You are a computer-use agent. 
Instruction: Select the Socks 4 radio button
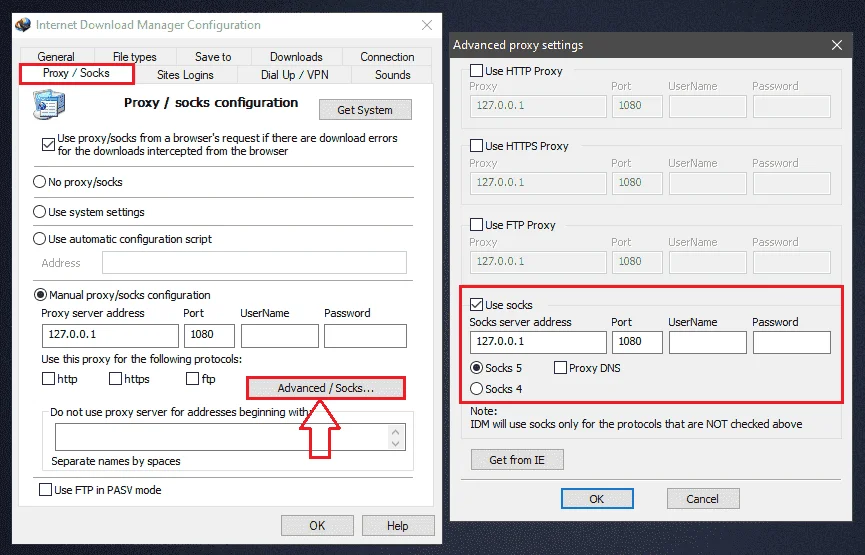pos(476,388)
